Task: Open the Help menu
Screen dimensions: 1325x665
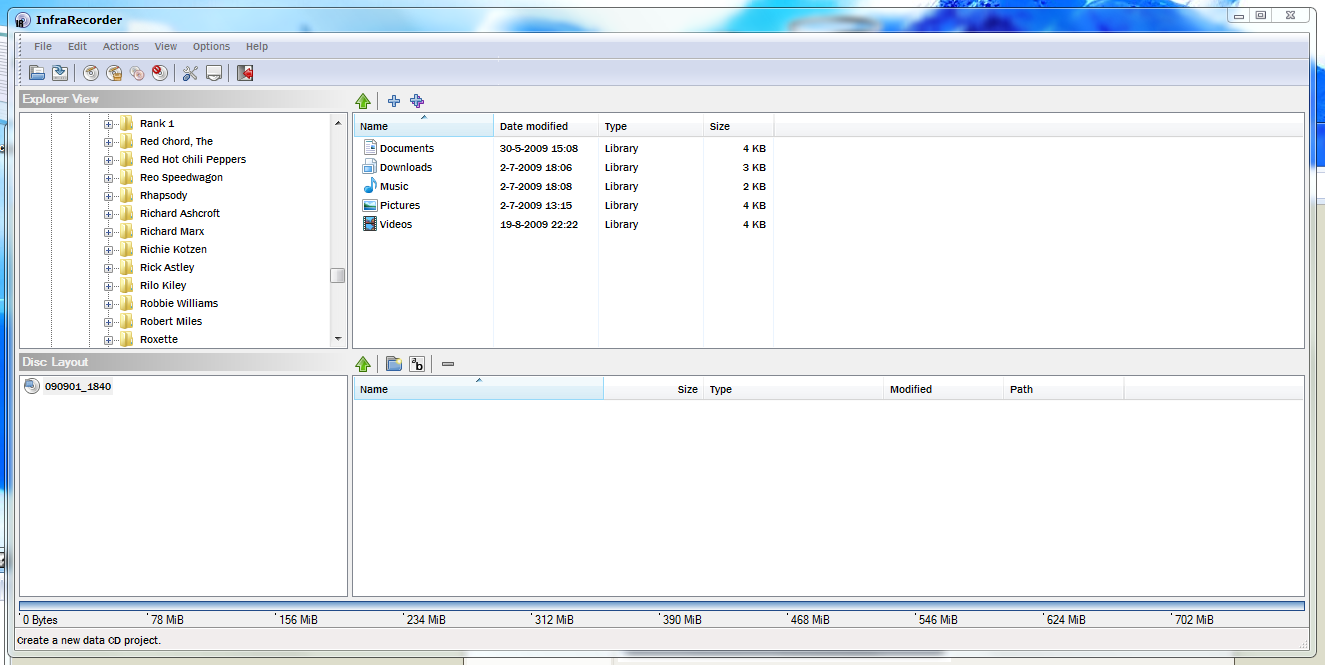Action: tap(257, 46)
